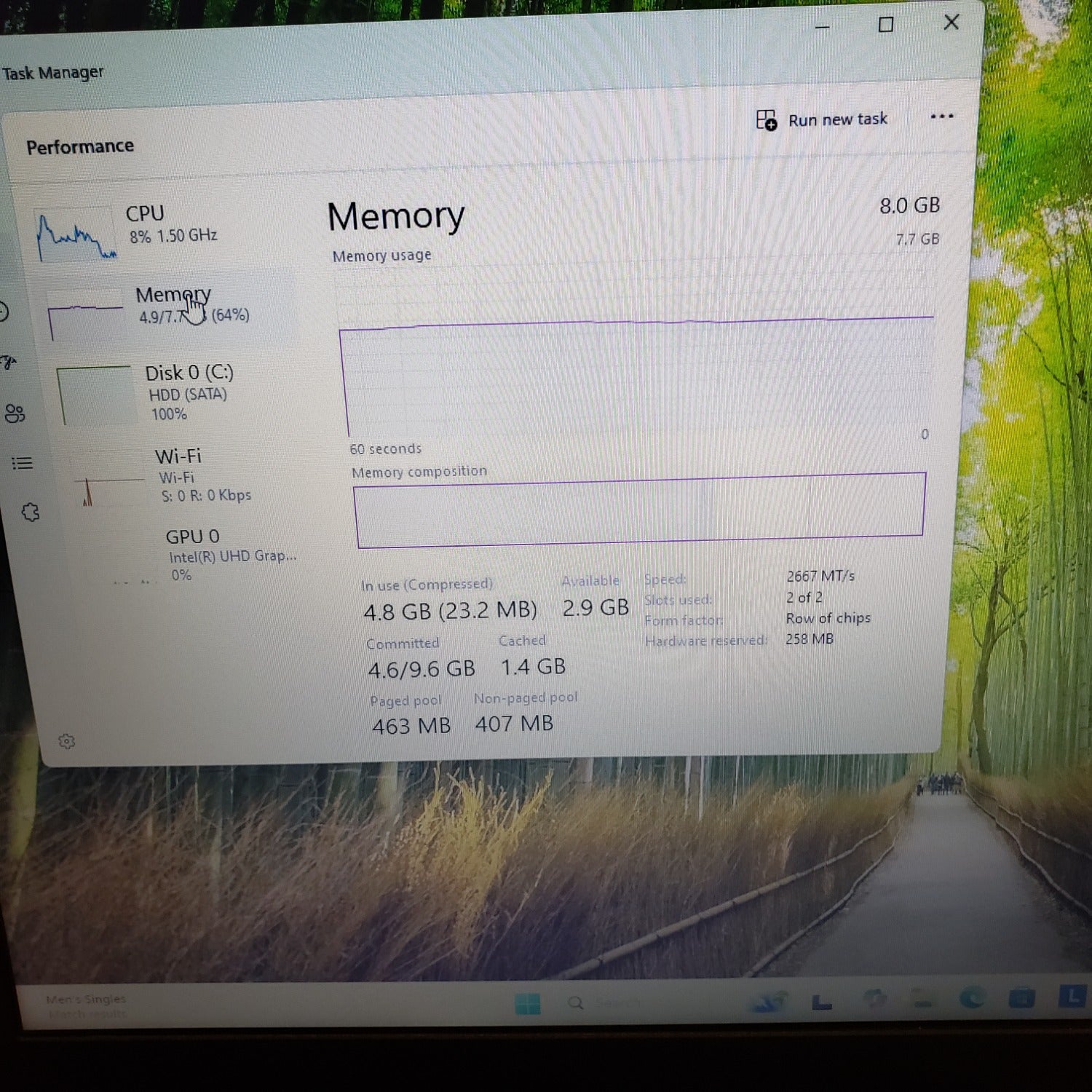Maximize the Task Manager window

886,25
